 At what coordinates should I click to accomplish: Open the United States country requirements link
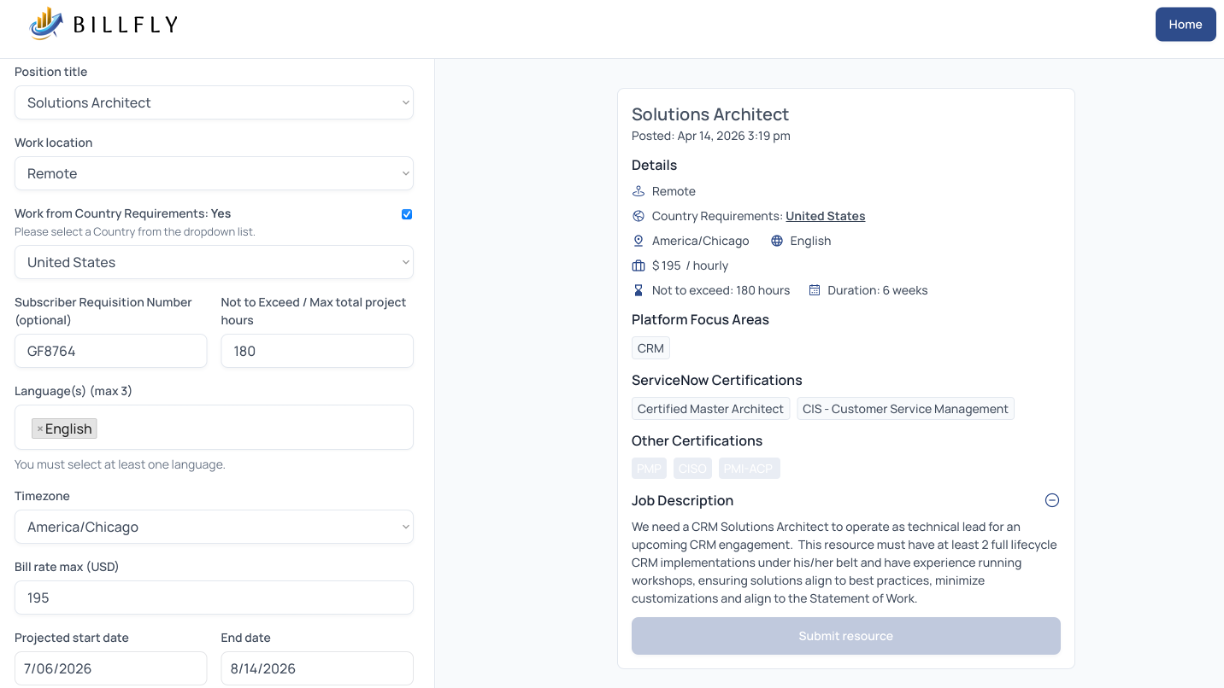825,216
